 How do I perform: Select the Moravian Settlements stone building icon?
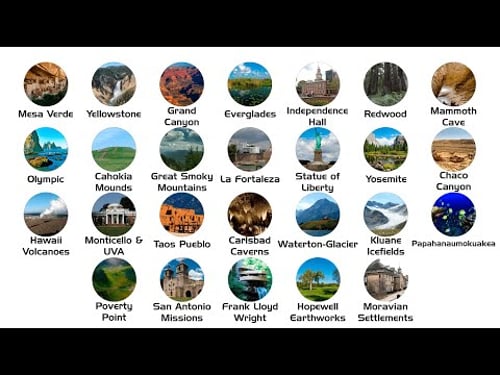[386, 279]
